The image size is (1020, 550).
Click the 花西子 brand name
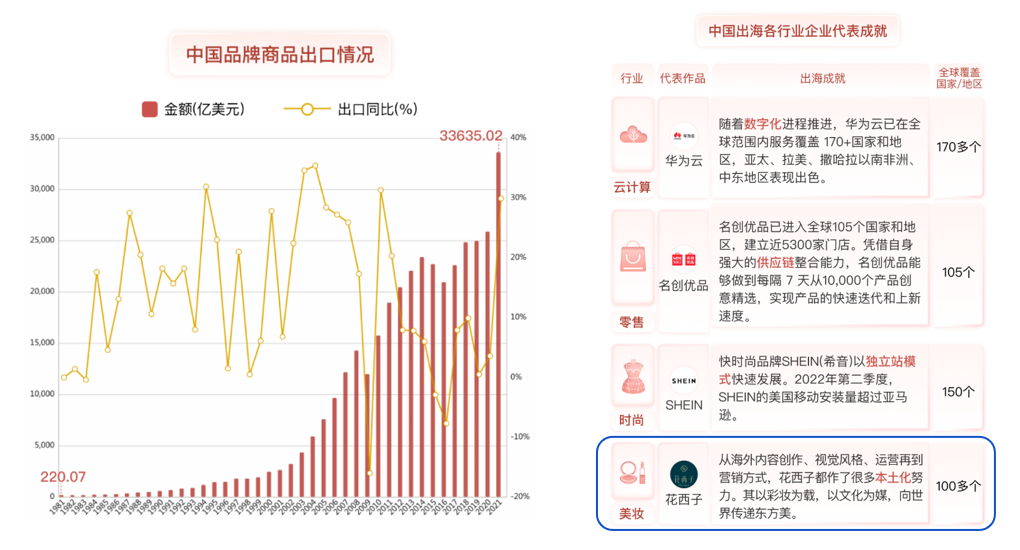684,500
